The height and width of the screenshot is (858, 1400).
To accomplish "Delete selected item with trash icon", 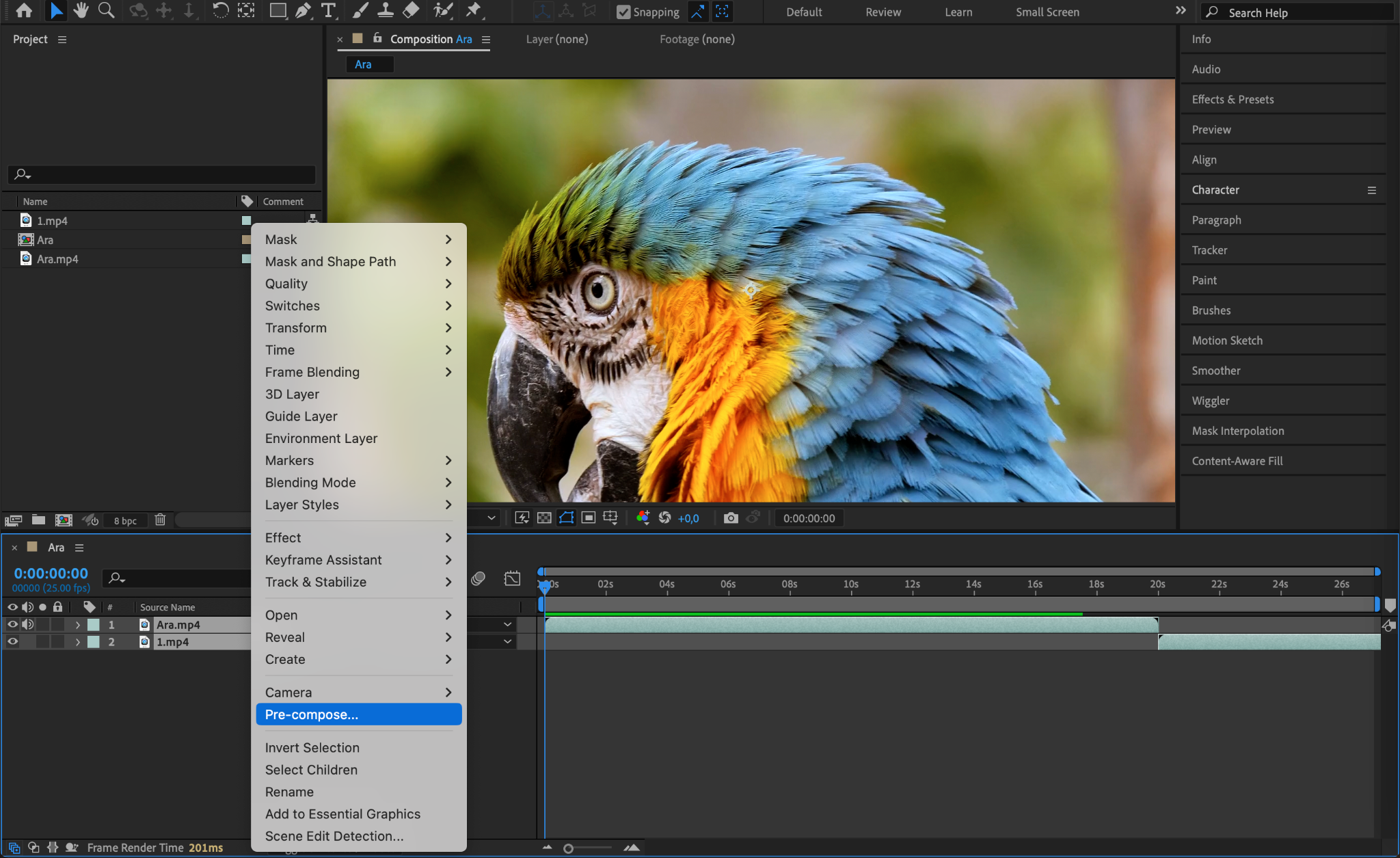I will tap(160, 520).
